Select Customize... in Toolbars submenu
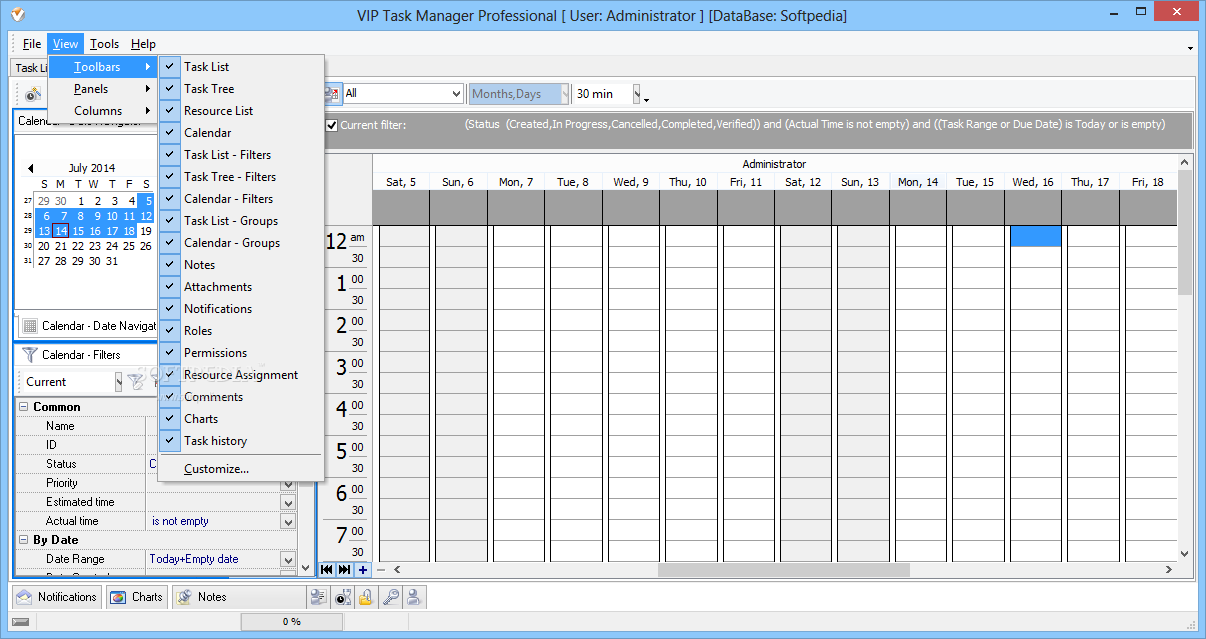Screen dimensions: 1206x639 tap(241, 469)
